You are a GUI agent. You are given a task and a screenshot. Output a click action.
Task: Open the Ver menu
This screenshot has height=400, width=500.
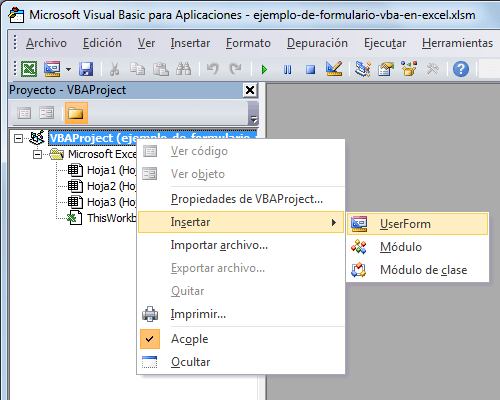[146, 43]
